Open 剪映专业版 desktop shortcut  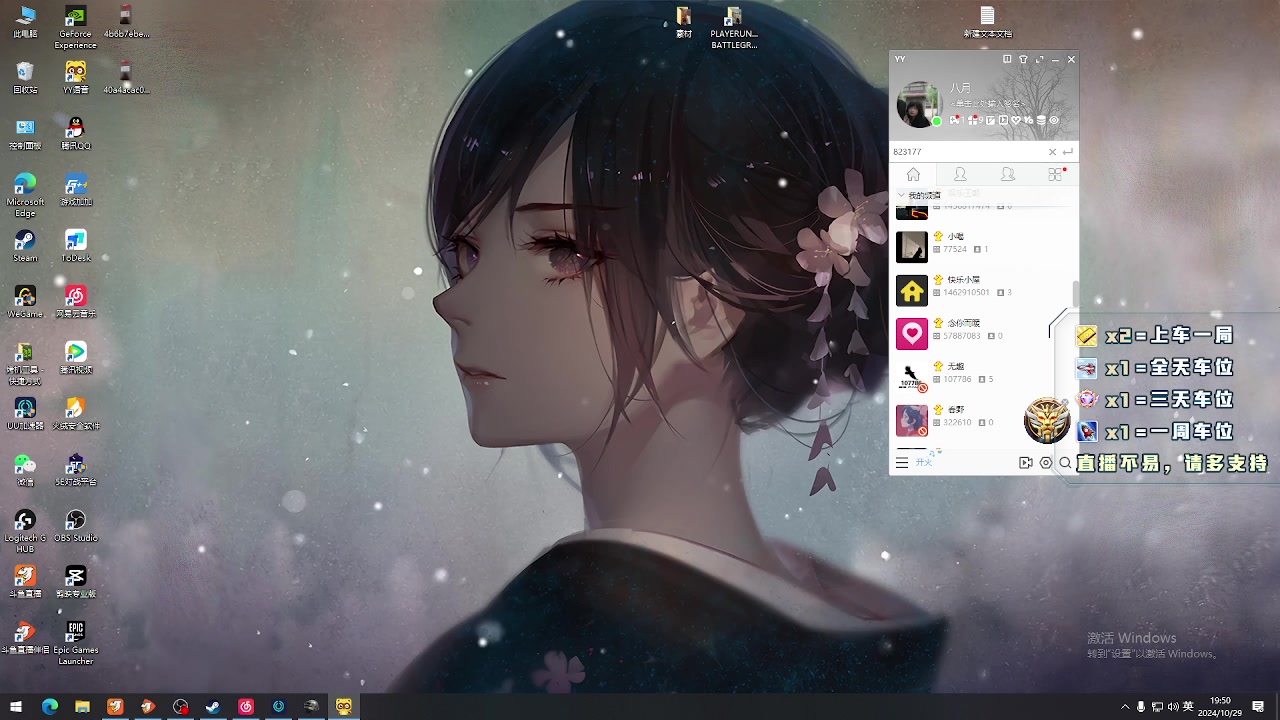75,581
